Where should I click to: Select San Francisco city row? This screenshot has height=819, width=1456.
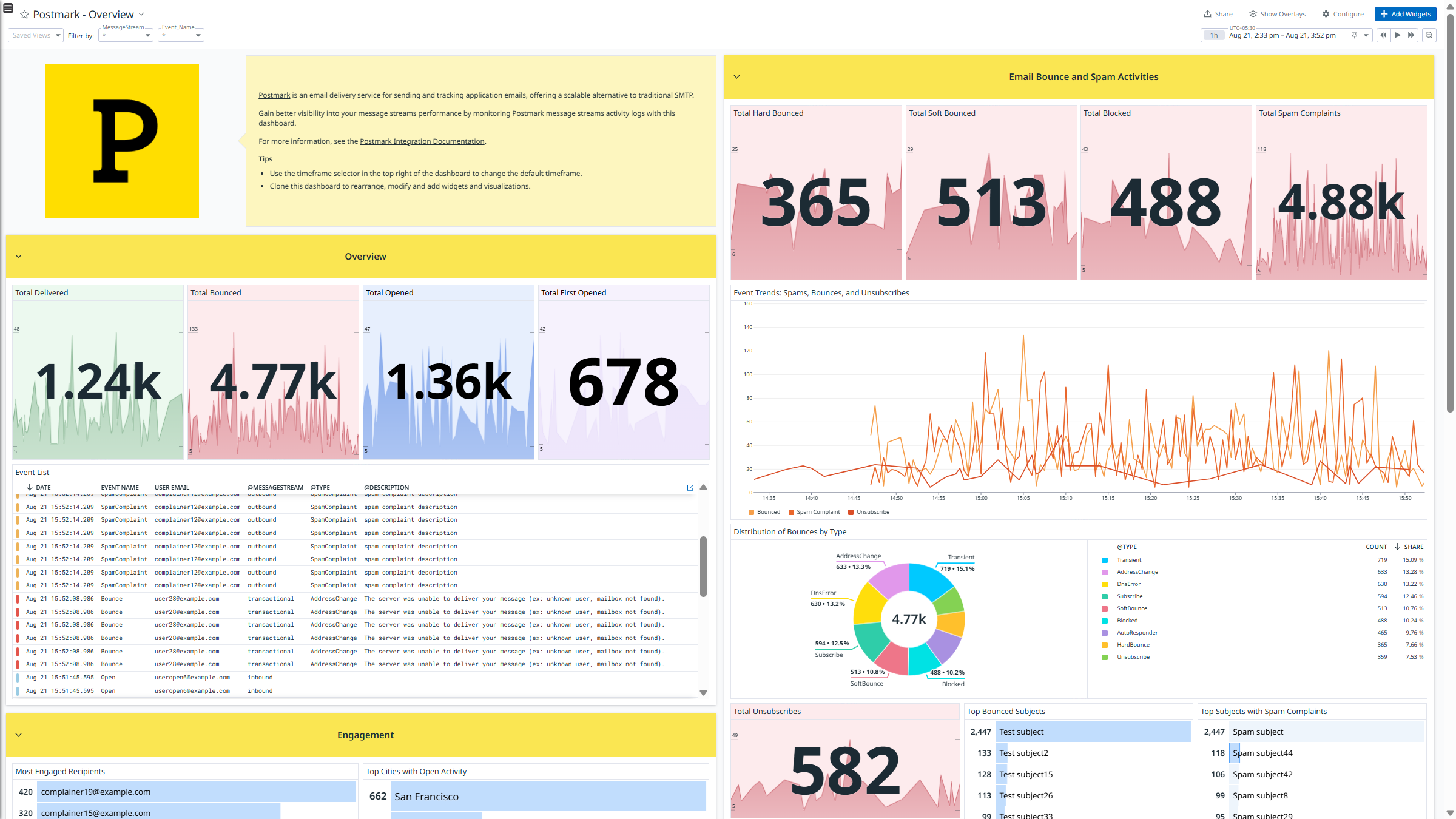[536, 796]
